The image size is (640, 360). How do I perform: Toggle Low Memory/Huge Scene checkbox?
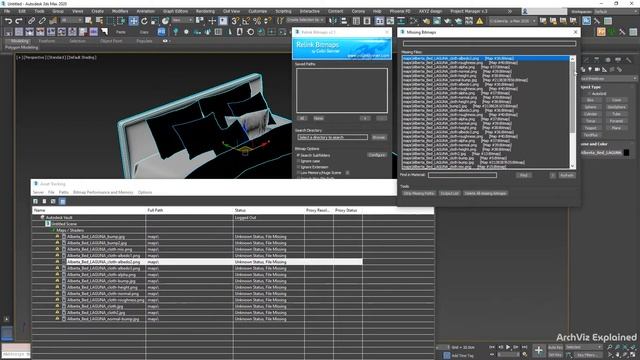298,173
